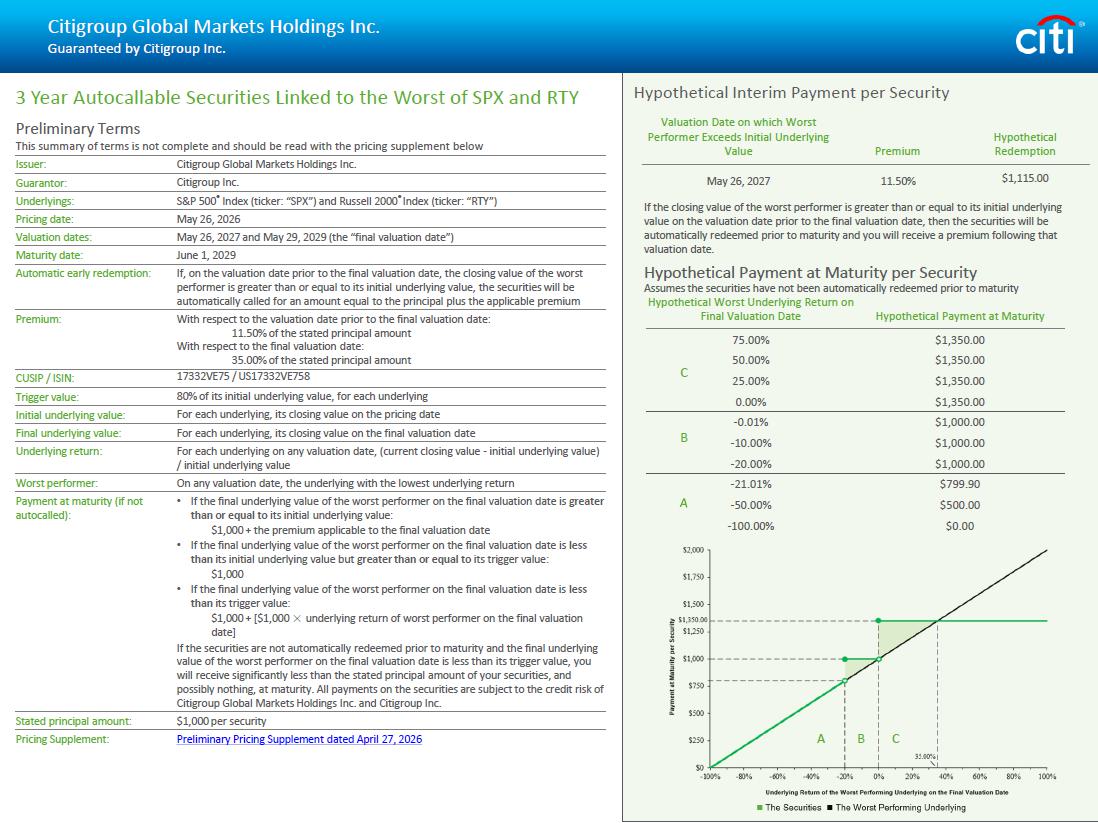Click the 35.00% annotation on the chart

click(925, 756)
